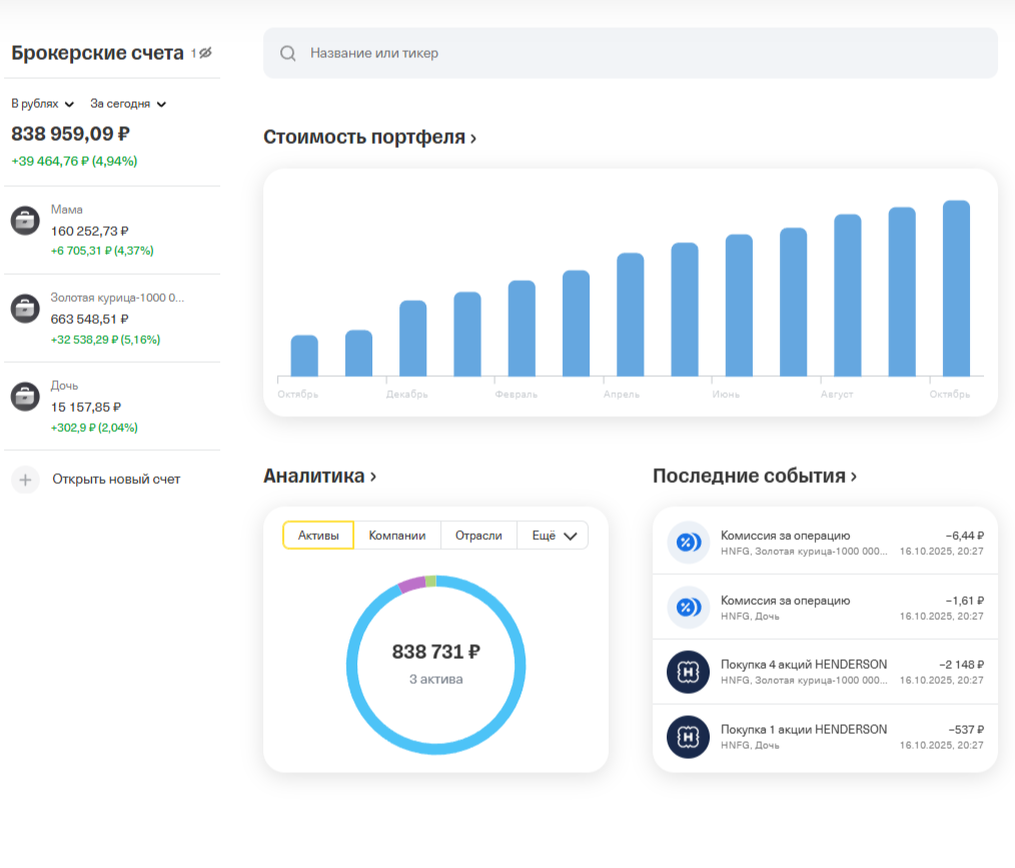Click total value 838 959,09 ₽
This screenshot has height=868, width=1015.
pos(71,133)
